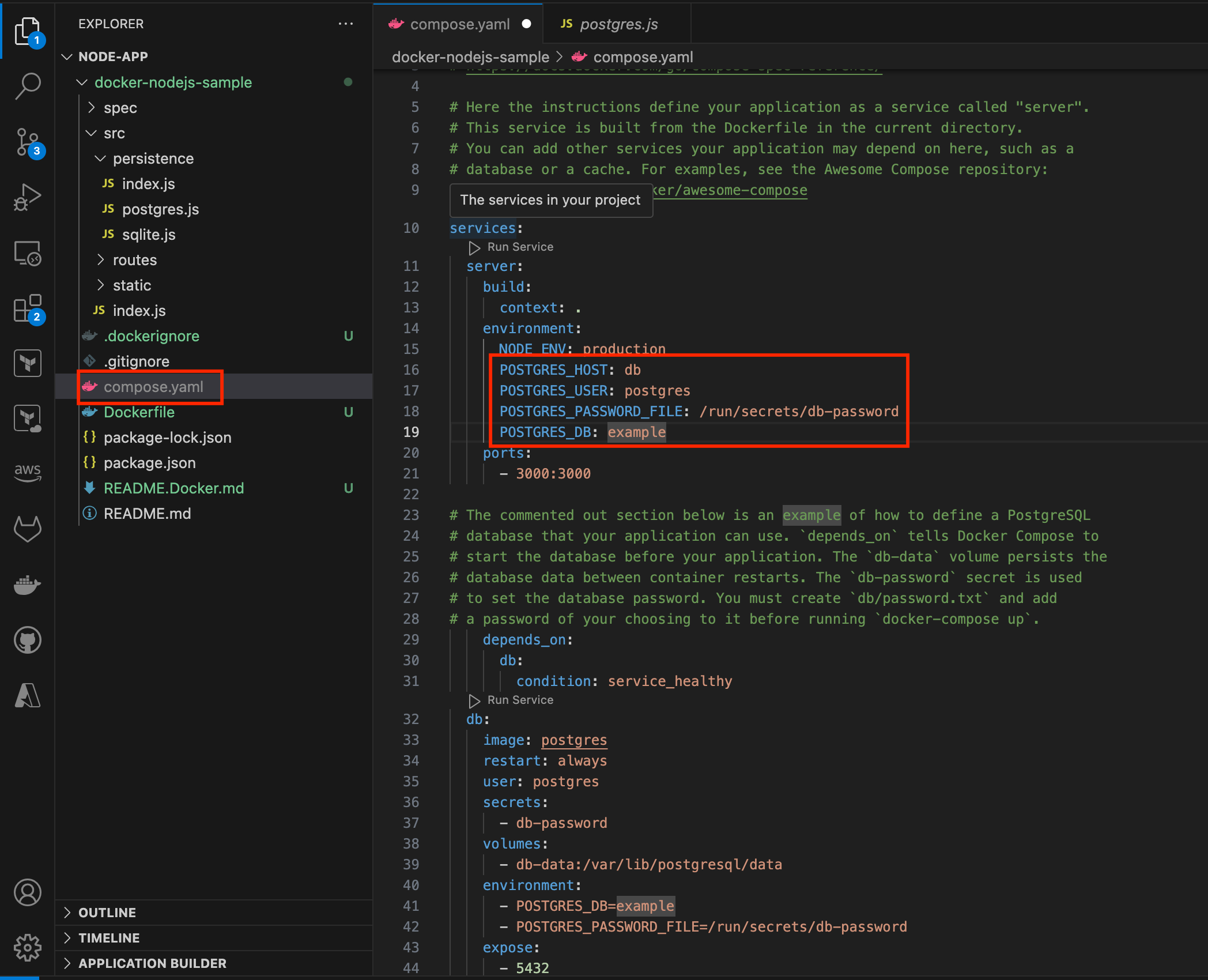Open the AWS toolkit icon
1208x980 pixels.
click(x=27, y=473)
